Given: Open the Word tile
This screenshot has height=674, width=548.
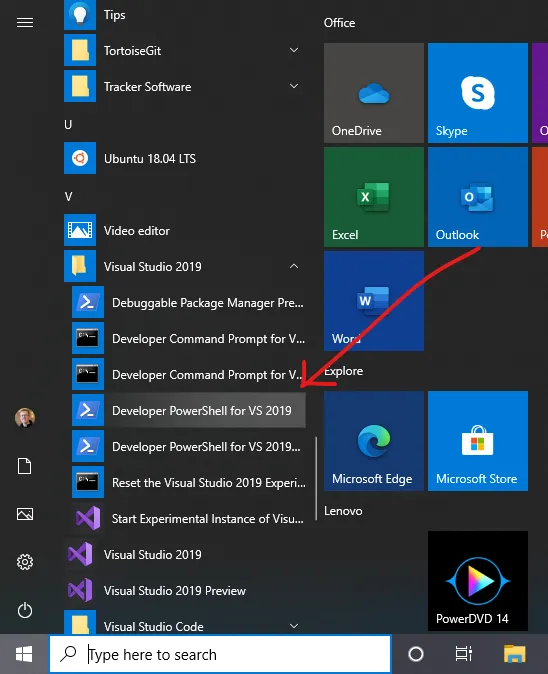Looking at the screenshot, I should [374, 301].
